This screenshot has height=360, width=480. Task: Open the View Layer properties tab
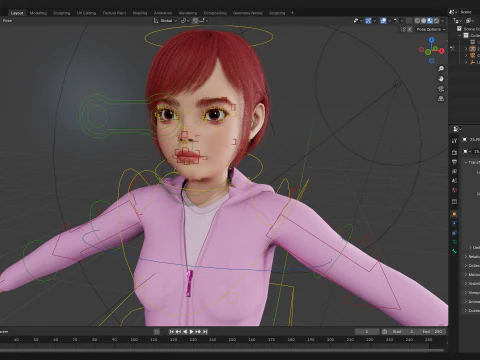pos(454,171)
